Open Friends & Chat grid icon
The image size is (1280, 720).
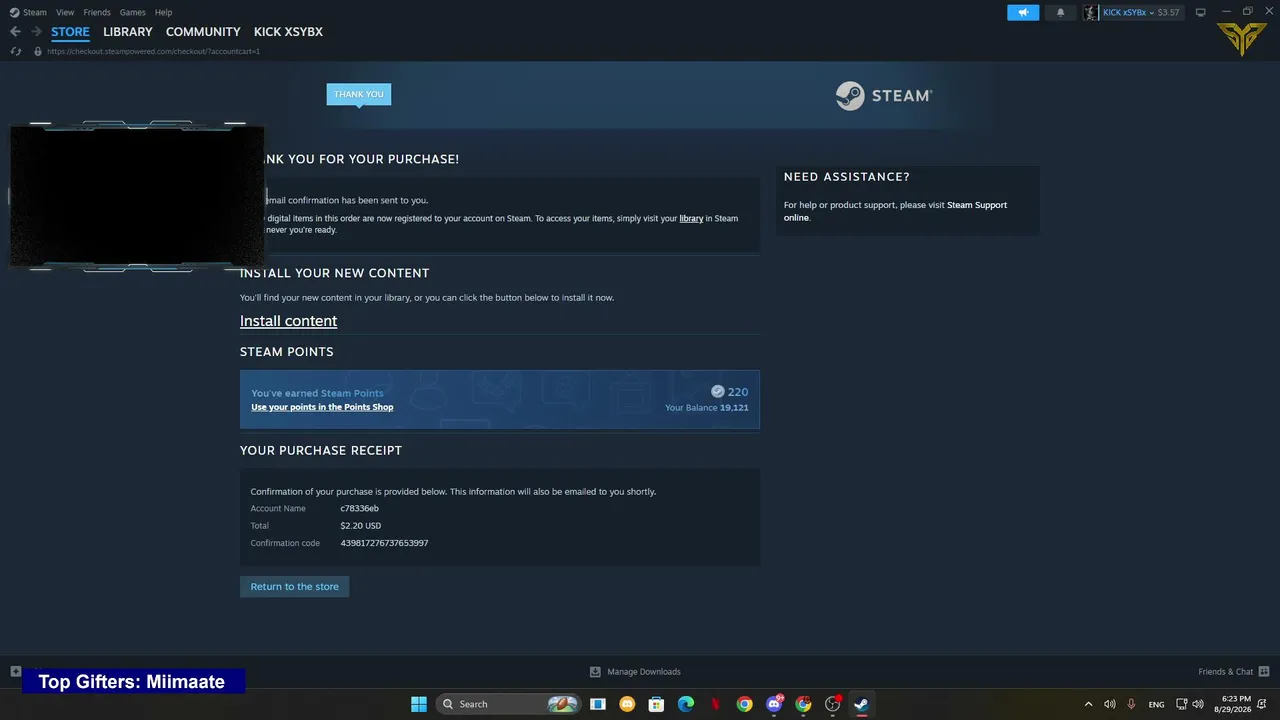[1264, 671]
